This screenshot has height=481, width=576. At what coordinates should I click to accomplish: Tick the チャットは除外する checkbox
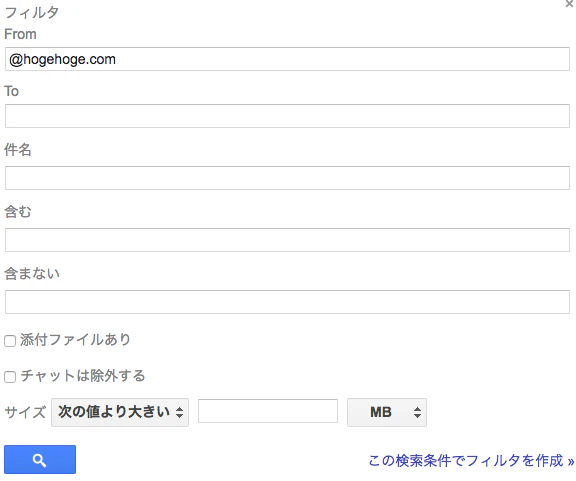point(10,377)
